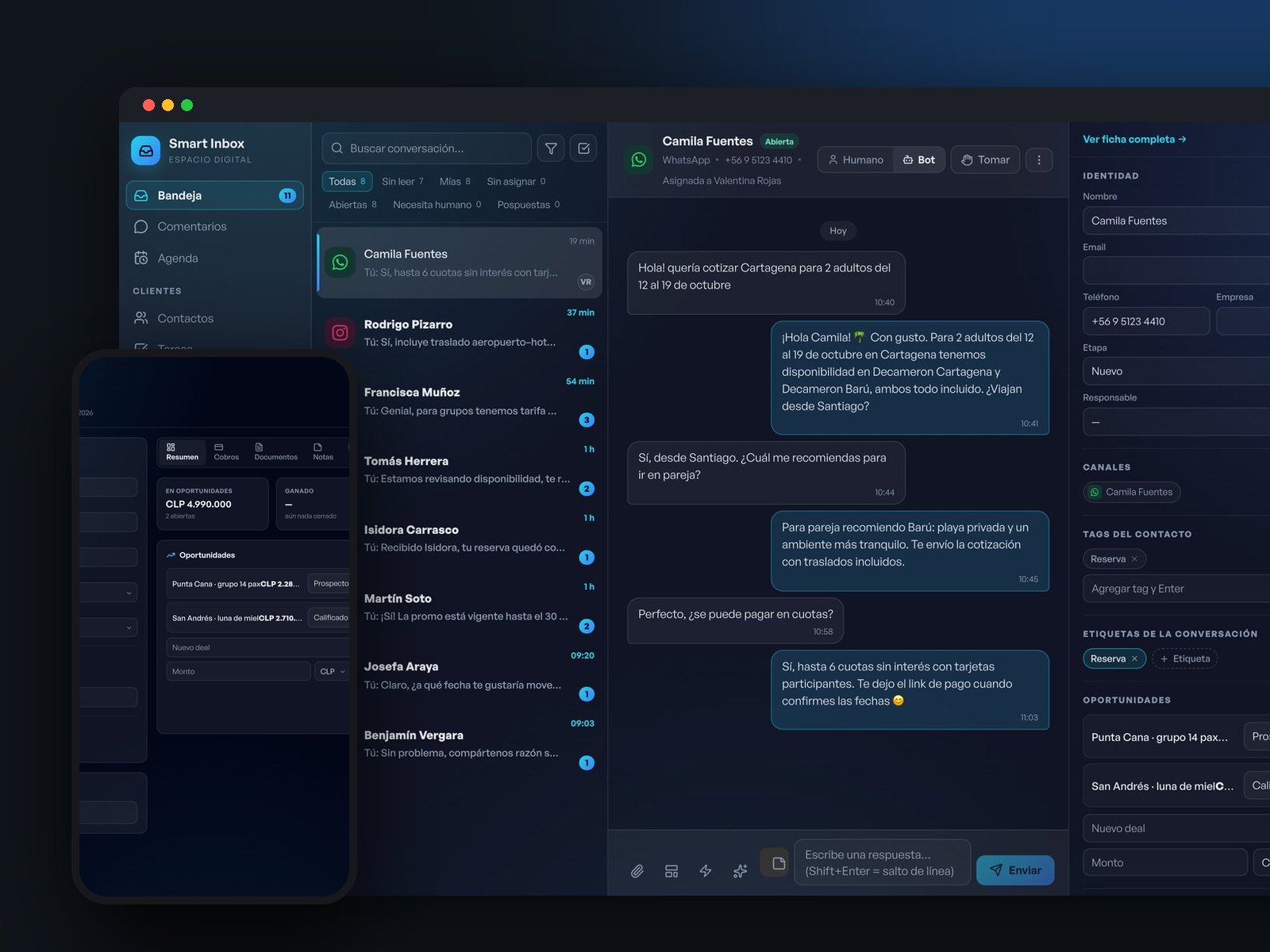The height and width of the screenshot is (952, 1270).
Task: Click the Buscar conversación search field
Action: (427, 148)
